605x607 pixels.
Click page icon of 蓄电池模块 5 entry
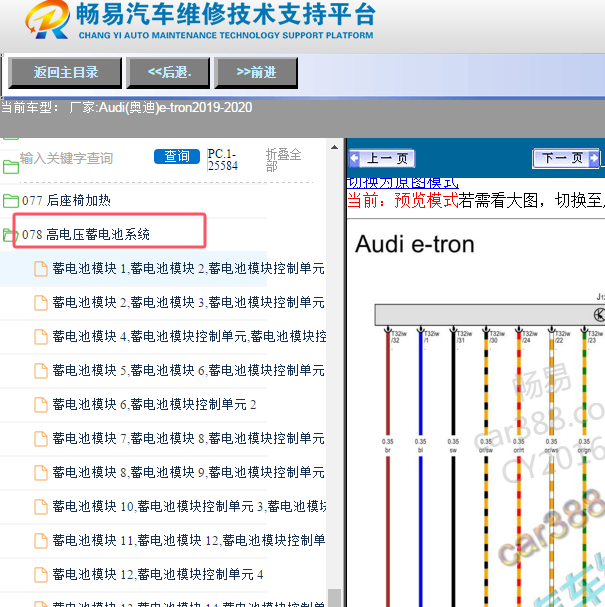[x=41, y=371]
